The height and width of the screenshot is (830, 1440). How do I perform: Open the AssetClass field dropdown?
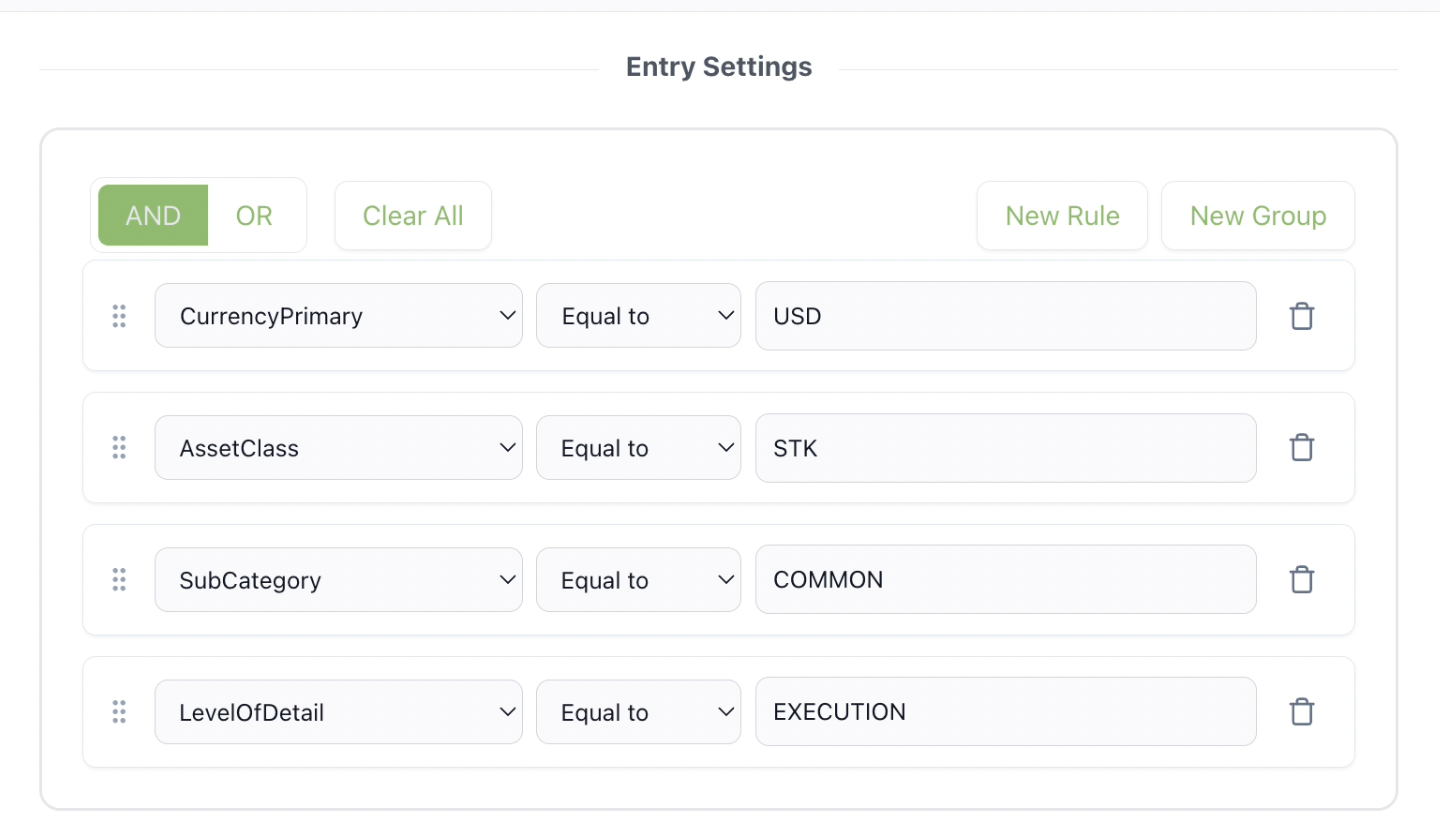(x=338, y=447)
